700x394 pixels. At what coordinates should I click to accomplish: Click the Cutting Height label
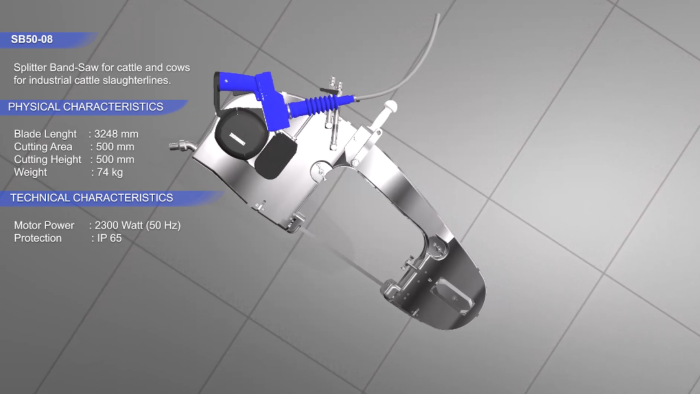click(x=47, y=159)
